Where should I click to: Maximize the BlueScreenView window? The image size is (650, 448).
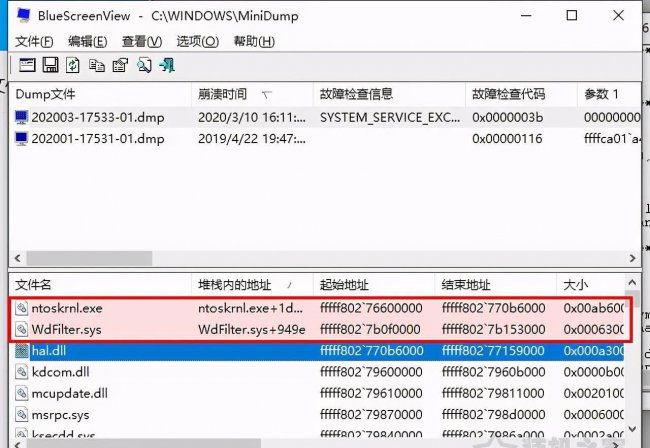[572, 16]
